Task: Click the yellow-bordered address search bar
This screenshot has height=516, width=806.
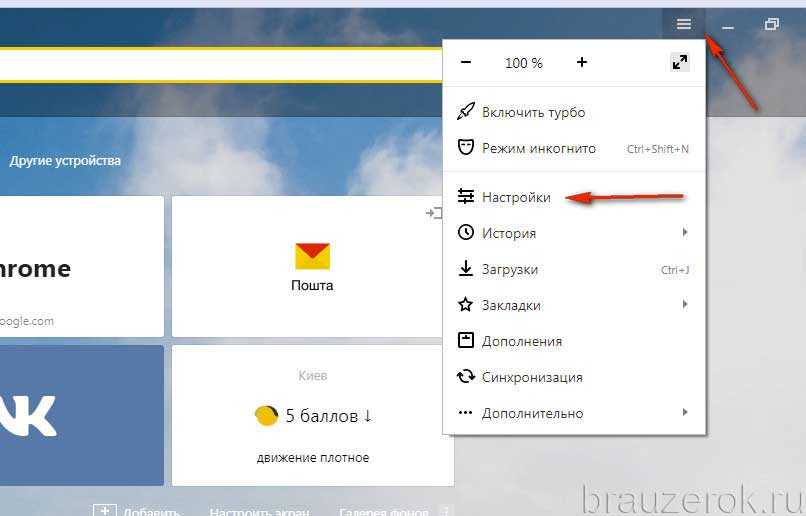Action: click(221, 65)
